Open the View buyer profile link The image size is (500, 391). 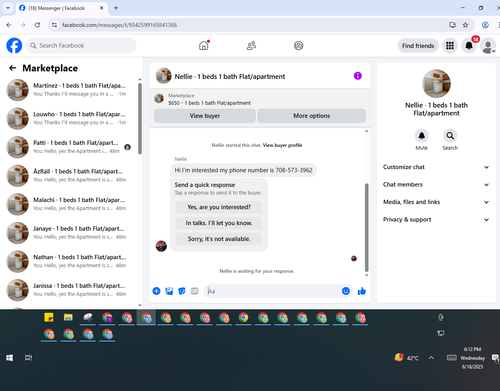(282, 145)
